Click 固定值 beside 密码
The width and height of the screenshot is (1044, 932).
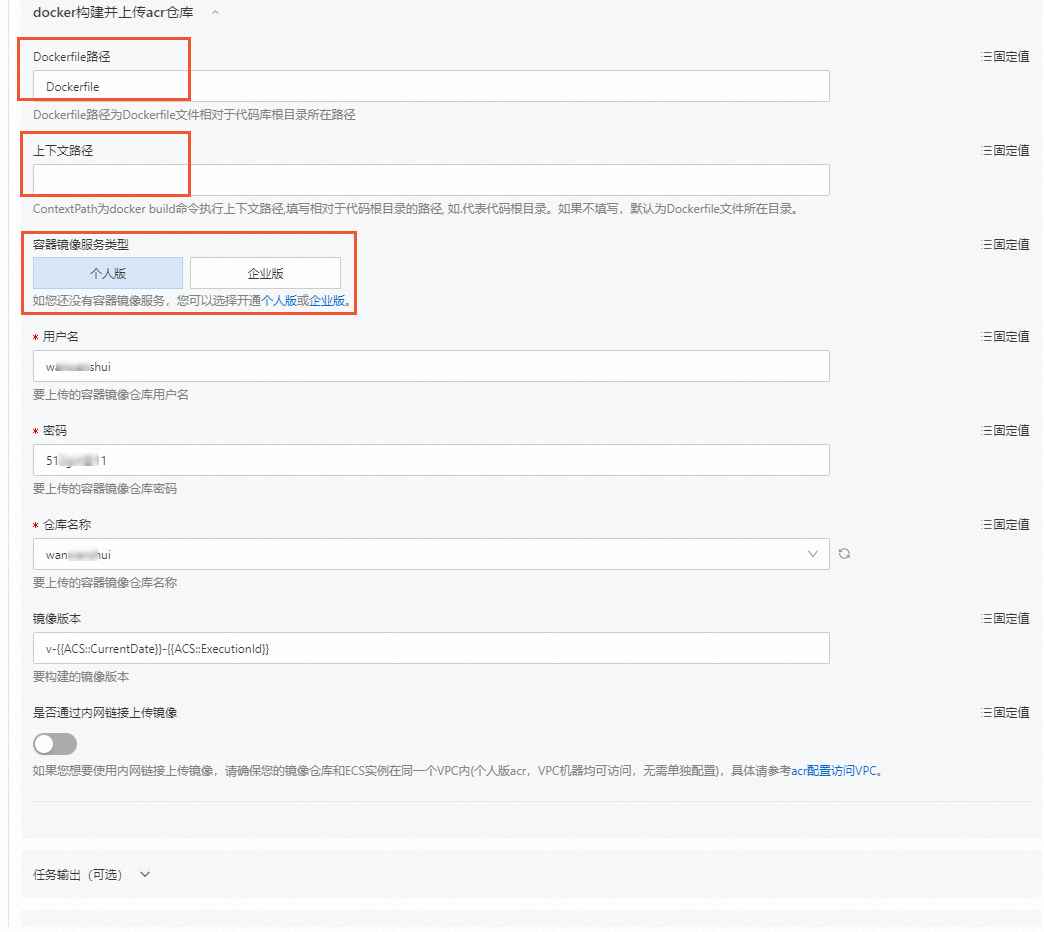tap(1005, 430)
